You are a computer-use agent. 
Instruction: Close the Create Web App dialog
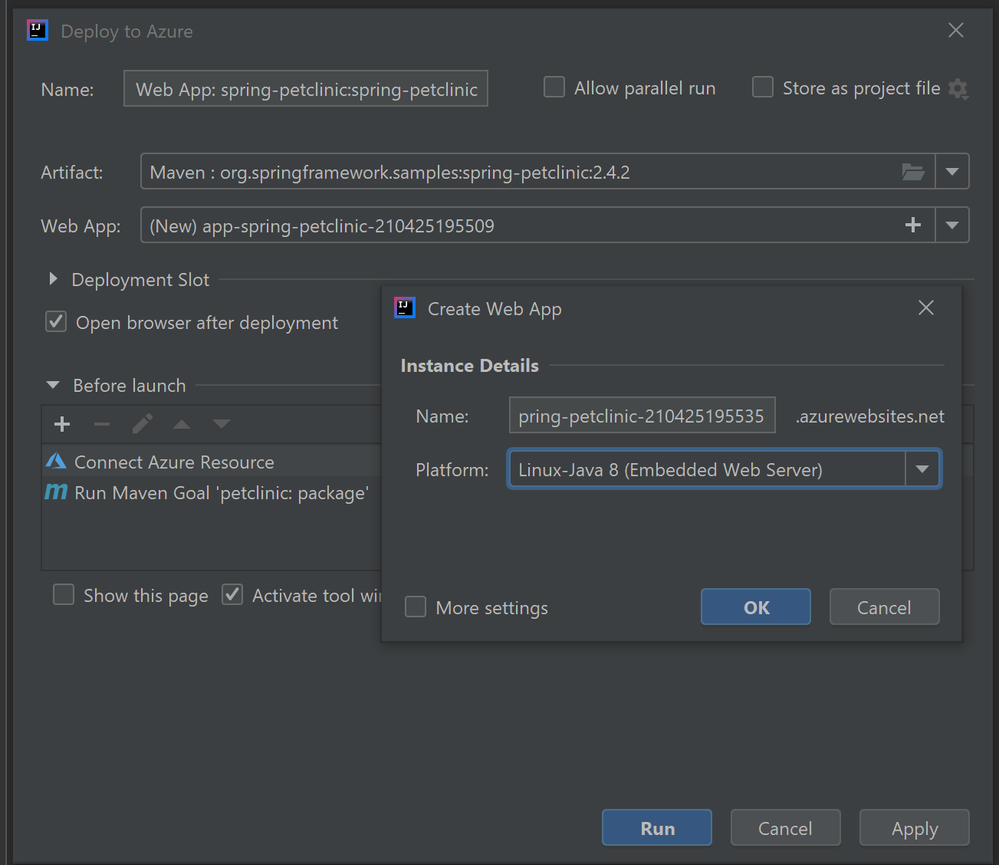(x=926, y=308)
